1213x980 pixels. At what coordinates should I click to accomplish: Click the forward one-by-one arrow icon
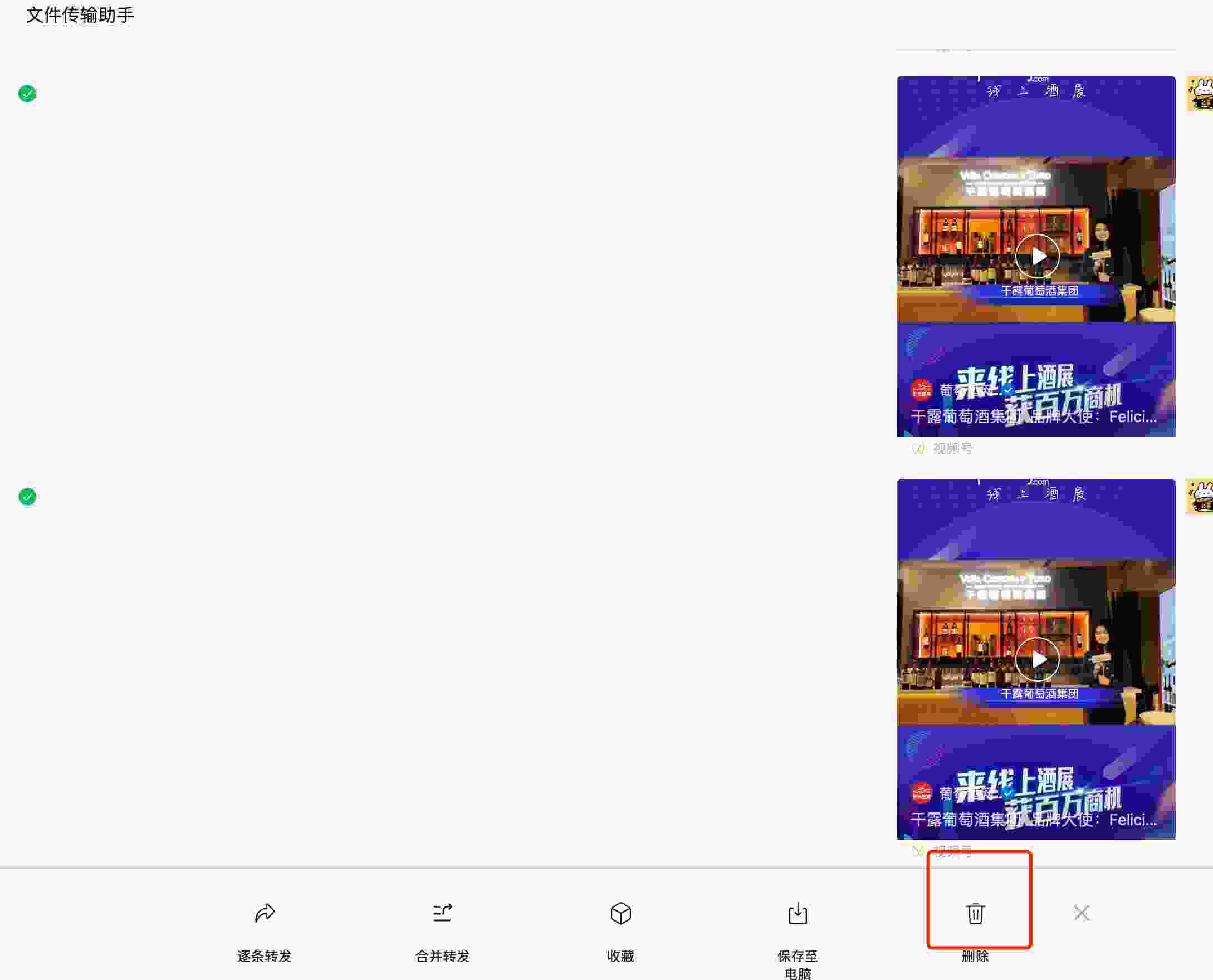pos(265,913)
